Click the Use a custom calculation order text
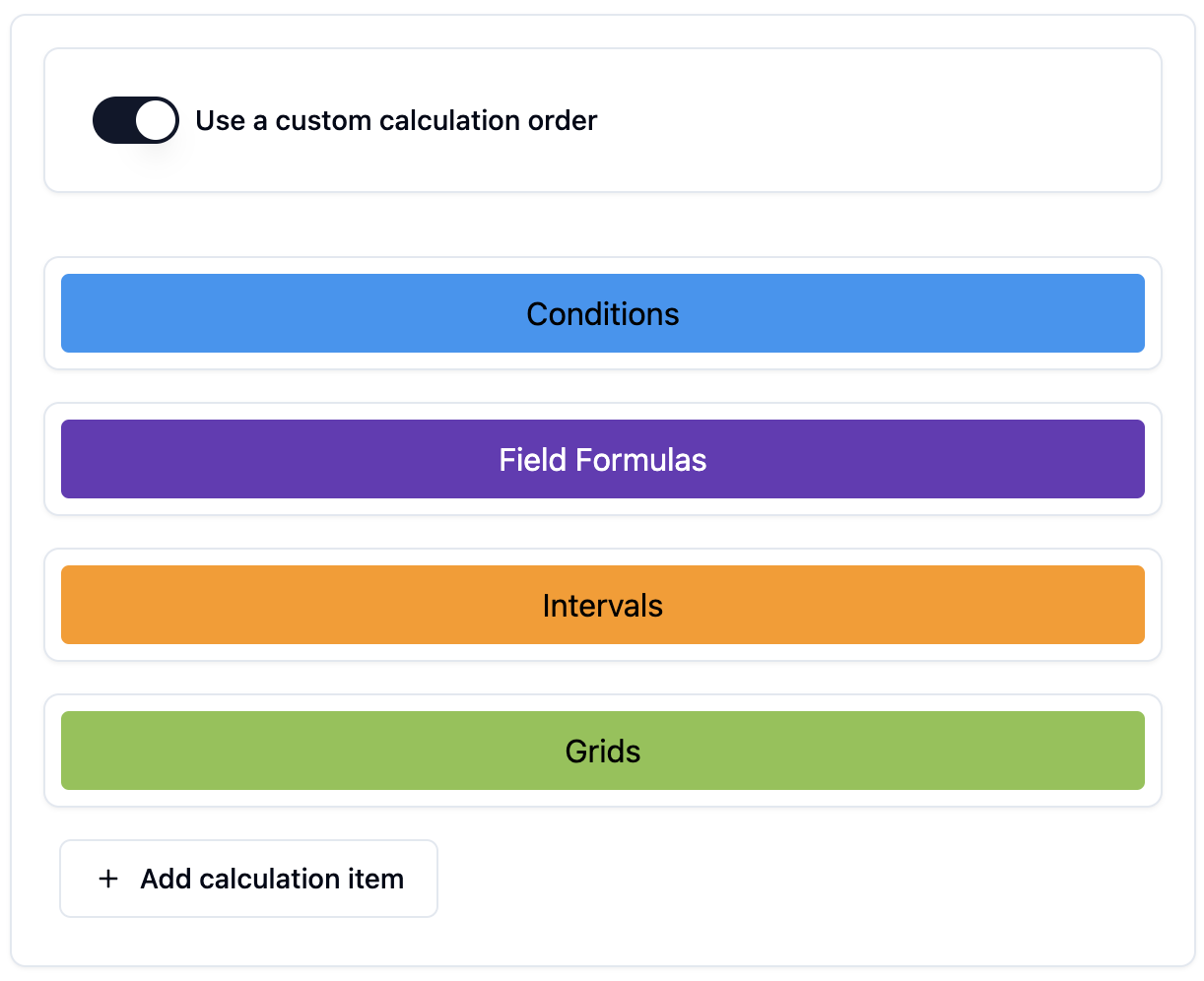The image size is (1204, 981). point(395,120)
